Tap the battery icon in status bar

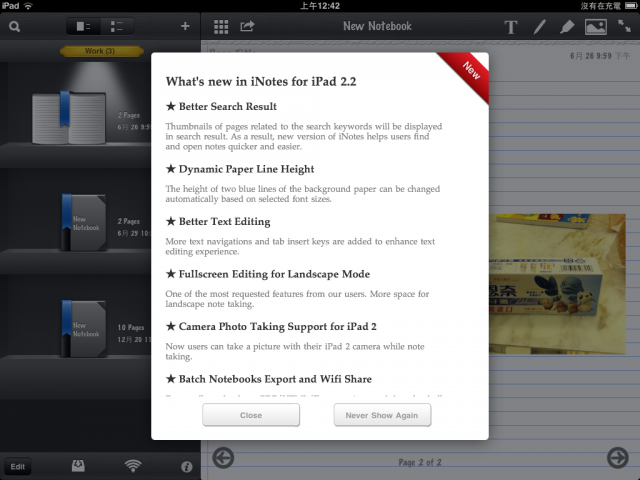click(631, 6)
